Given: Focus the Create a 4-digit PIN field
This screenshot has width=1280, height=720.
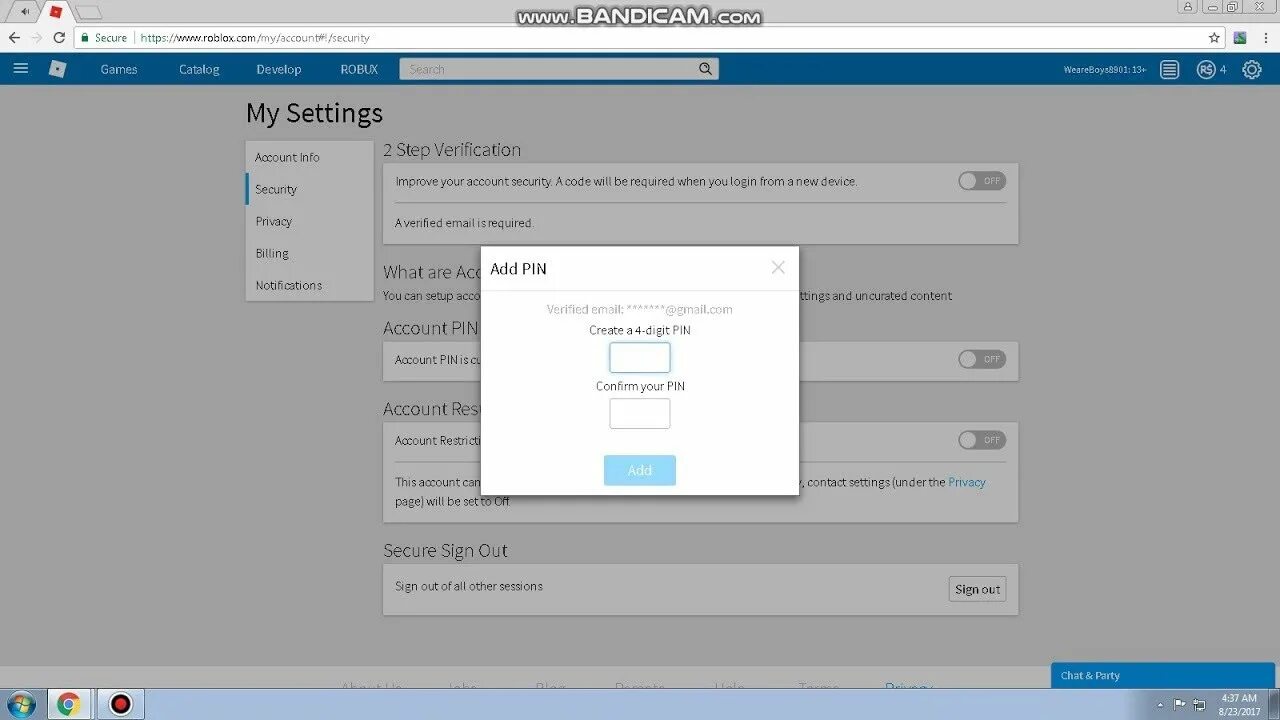Looking at the screenshot, I should coord(640,358).
